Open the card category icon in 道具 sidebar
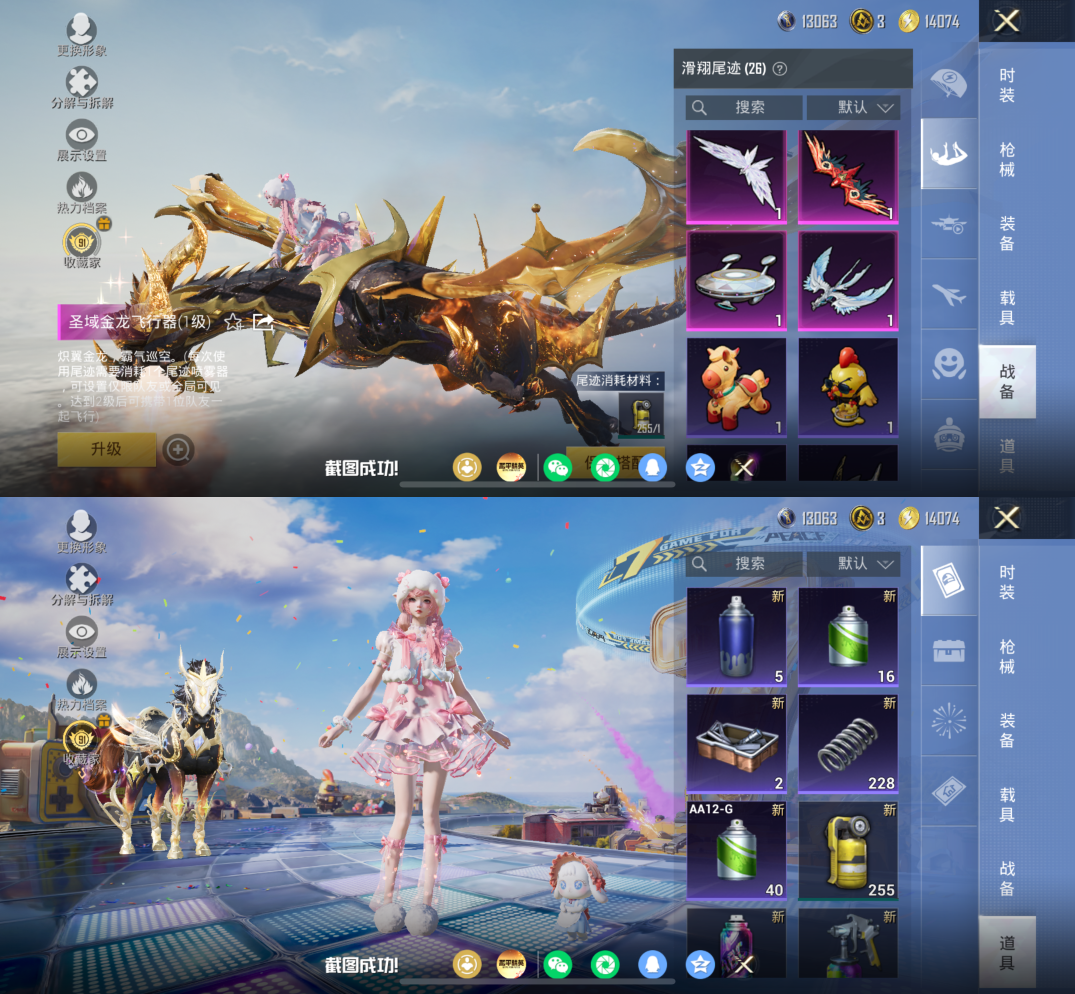This screenshot has height=994, width=1075. point(949,581)
